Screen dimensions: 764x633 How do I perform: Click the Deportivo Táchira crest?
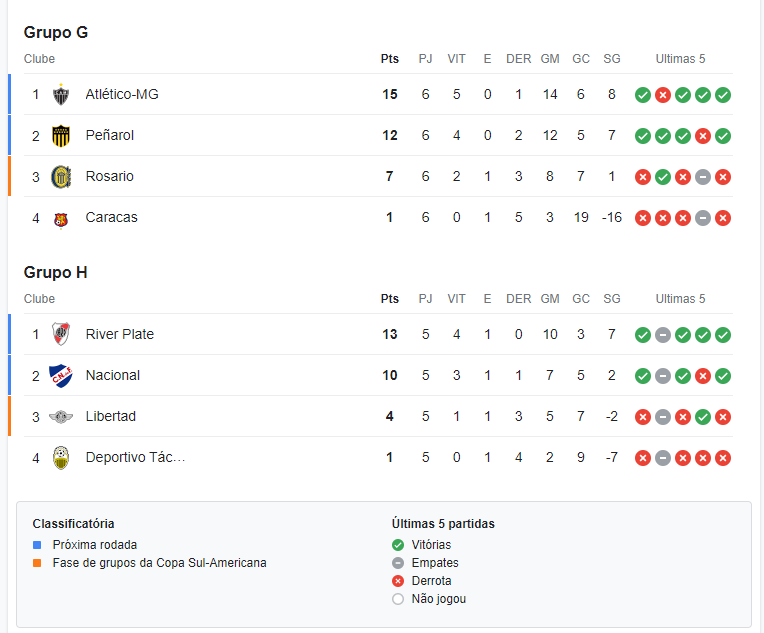tap(61, 458)
